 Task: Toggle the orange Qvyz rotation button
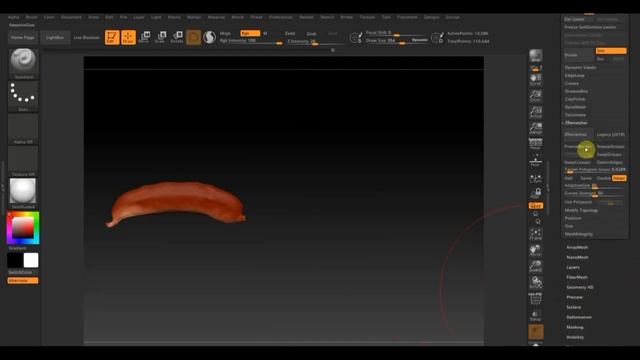[536, 205]
